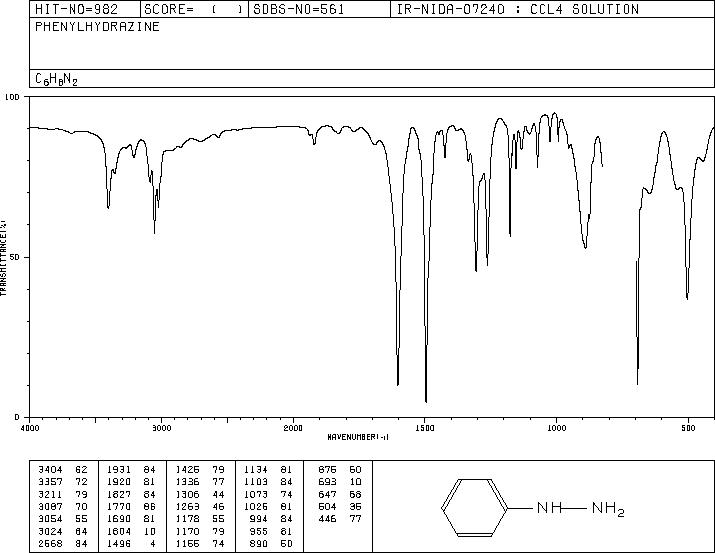Click the 3000 x-axis tick label
The width and height of the screenshot is (715, 553).
[161, 428]
